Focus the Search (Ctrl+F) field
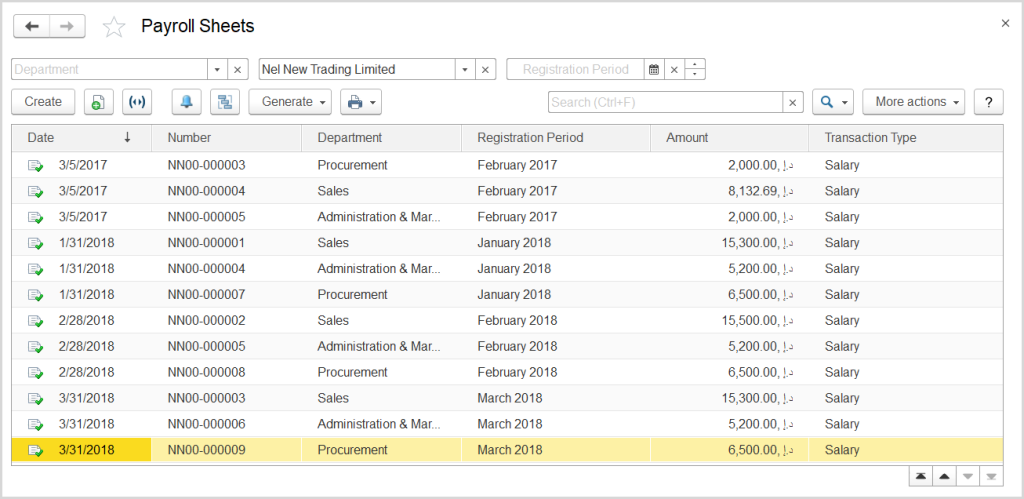 665,103
